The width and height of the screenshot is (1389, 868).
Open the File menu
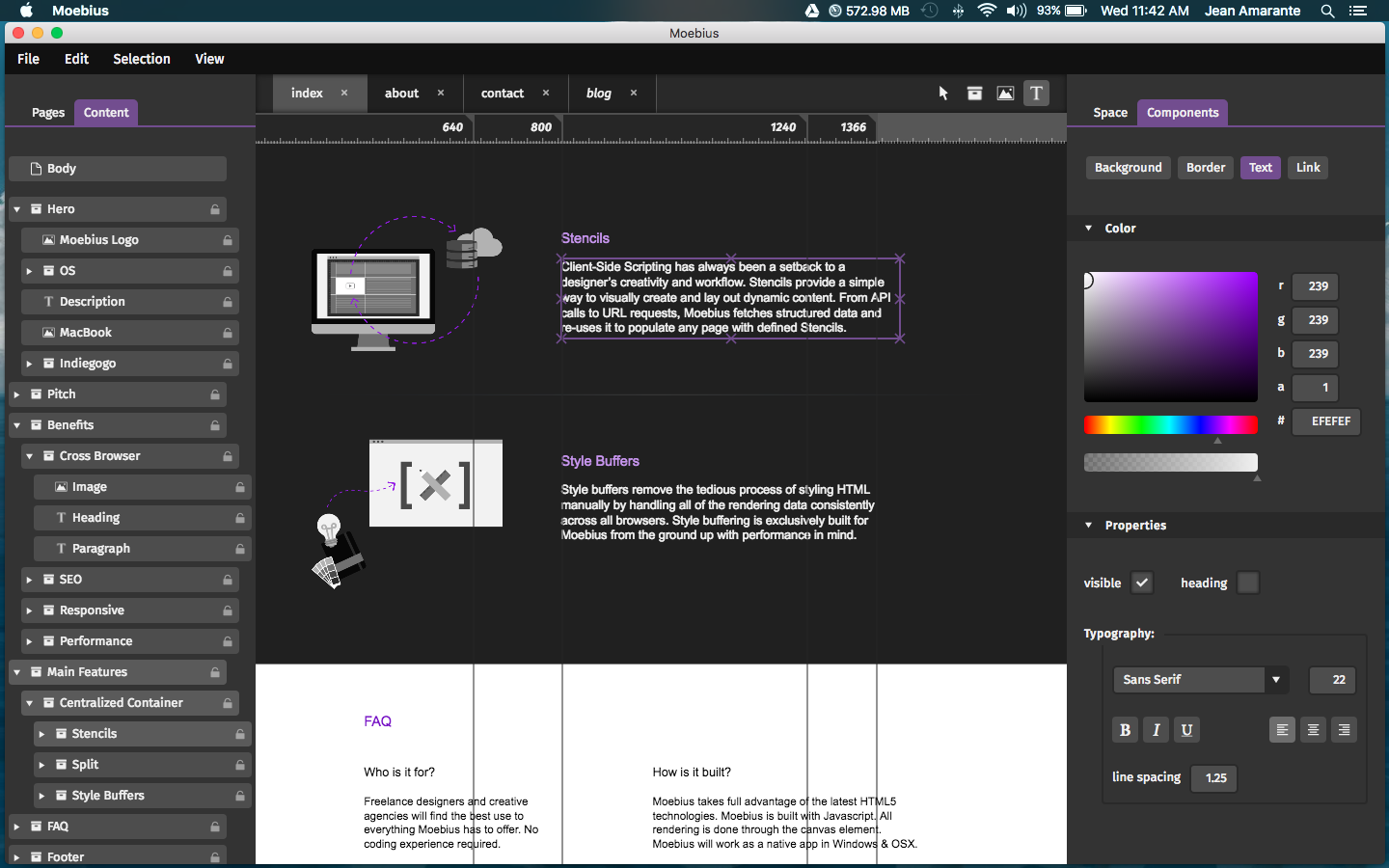29,59
